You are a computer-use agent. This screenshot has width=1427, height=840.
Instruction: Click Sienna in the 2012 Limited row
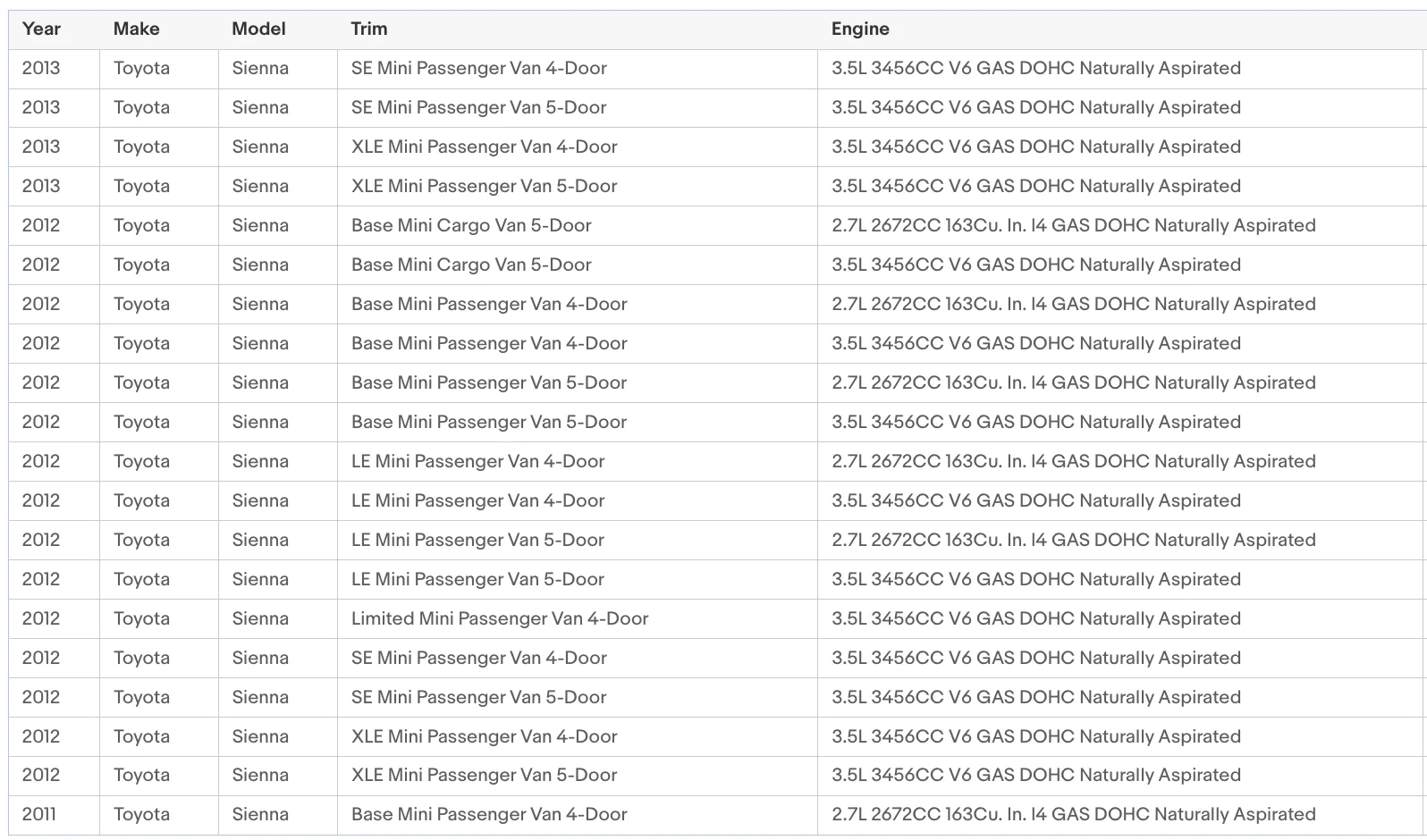click(x=260, y=618)
